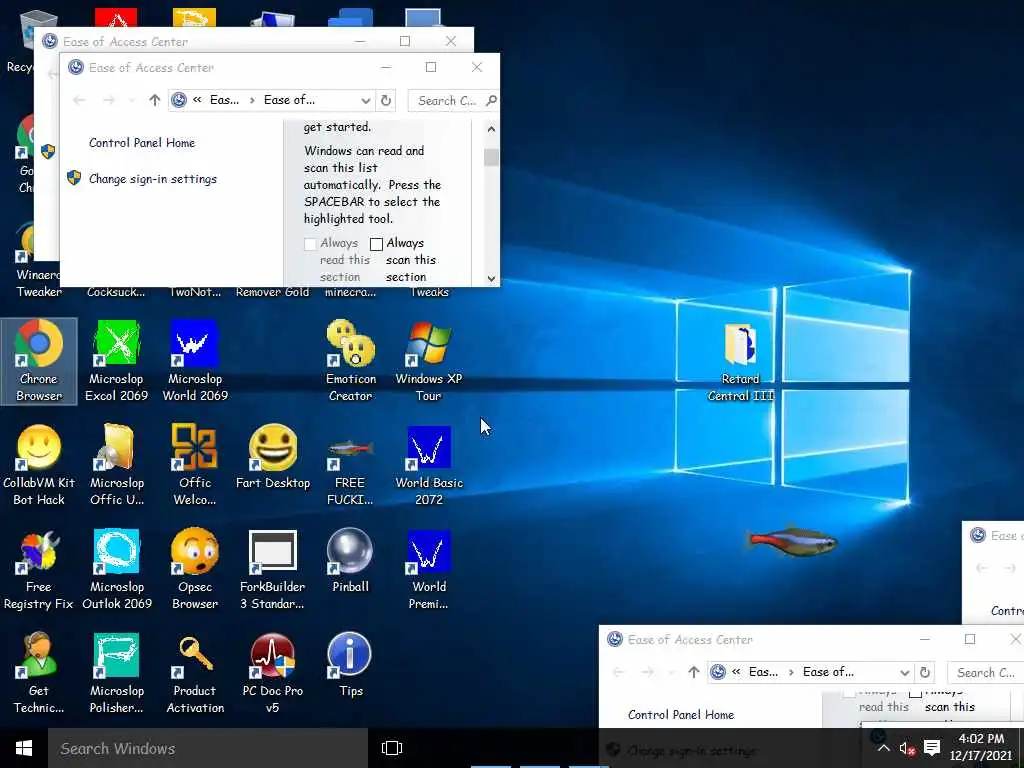Click Ease of... breadcrumb in front window

point(289,100)
